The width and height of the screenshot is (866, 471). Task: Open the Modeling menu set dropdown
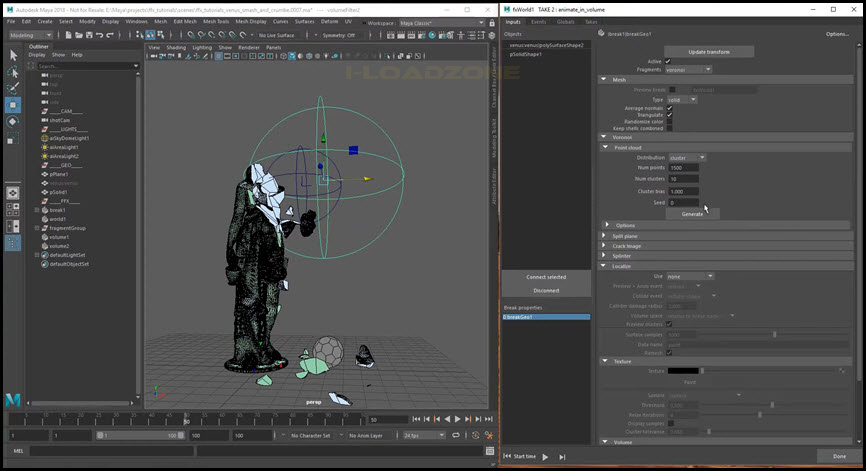[31, 35]
